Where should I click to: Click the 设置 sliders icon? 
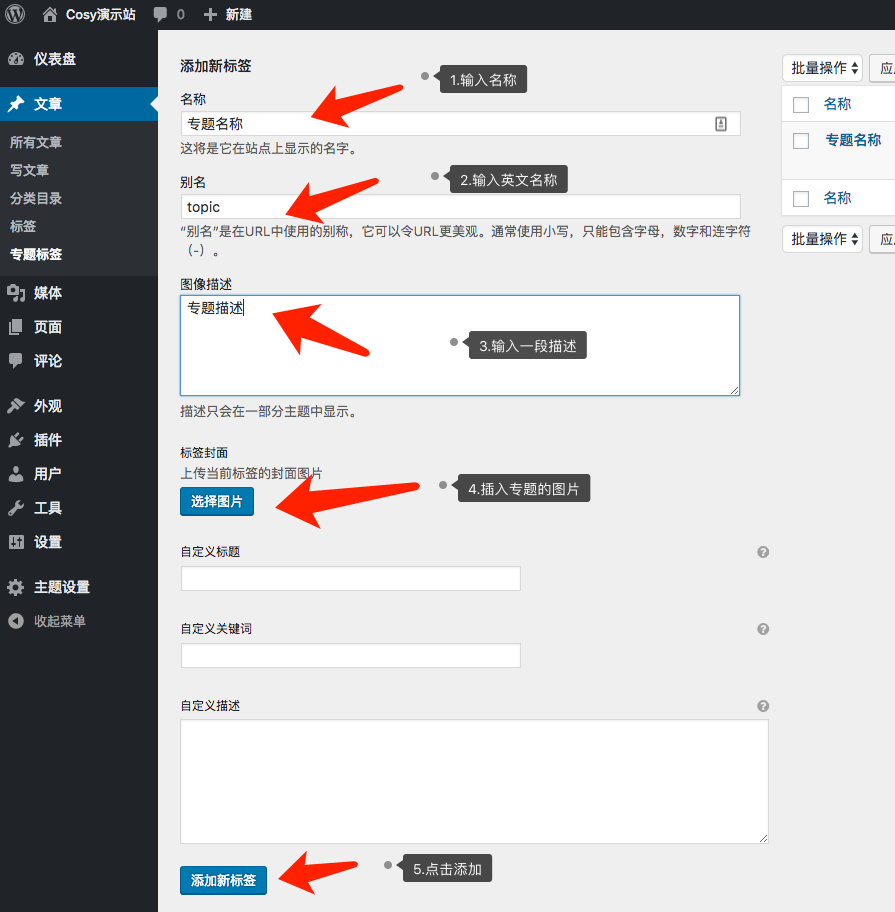click(x=16, y=542)
